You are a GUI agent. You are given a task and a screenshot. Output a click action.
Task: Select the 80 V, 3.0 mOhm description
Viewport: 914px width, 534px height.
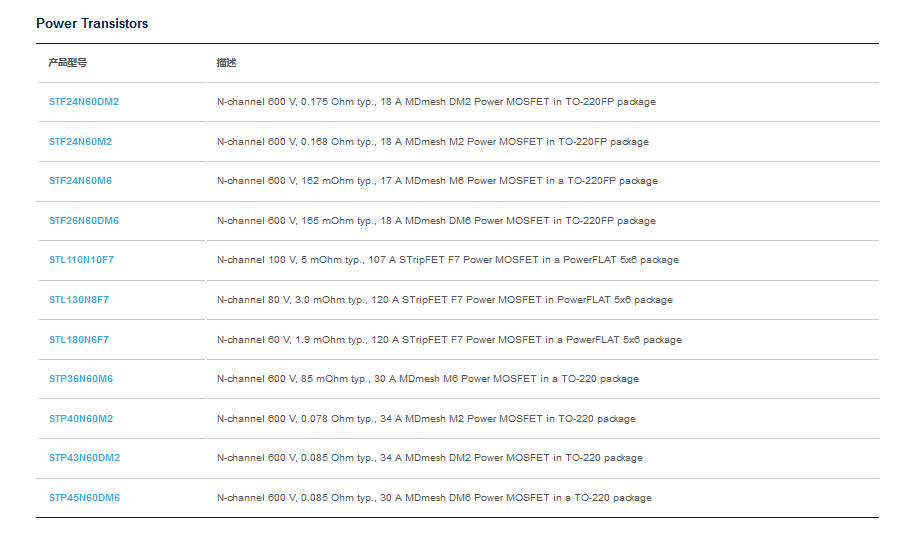tap(445, 300)
